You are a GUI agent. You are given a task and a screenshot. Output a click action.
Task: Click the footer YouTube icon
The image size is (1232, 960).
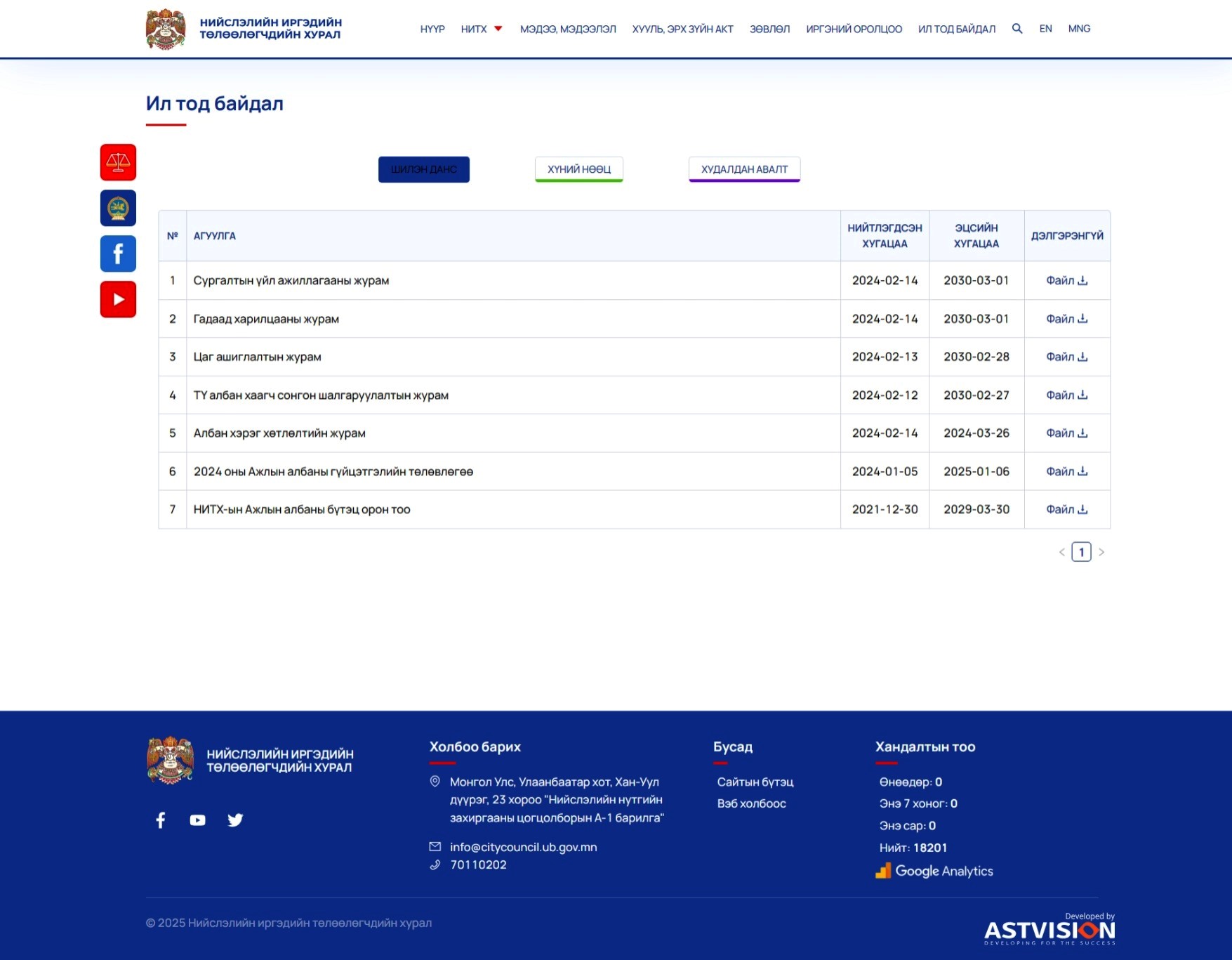pyautogui.click(x=197, y=820)
